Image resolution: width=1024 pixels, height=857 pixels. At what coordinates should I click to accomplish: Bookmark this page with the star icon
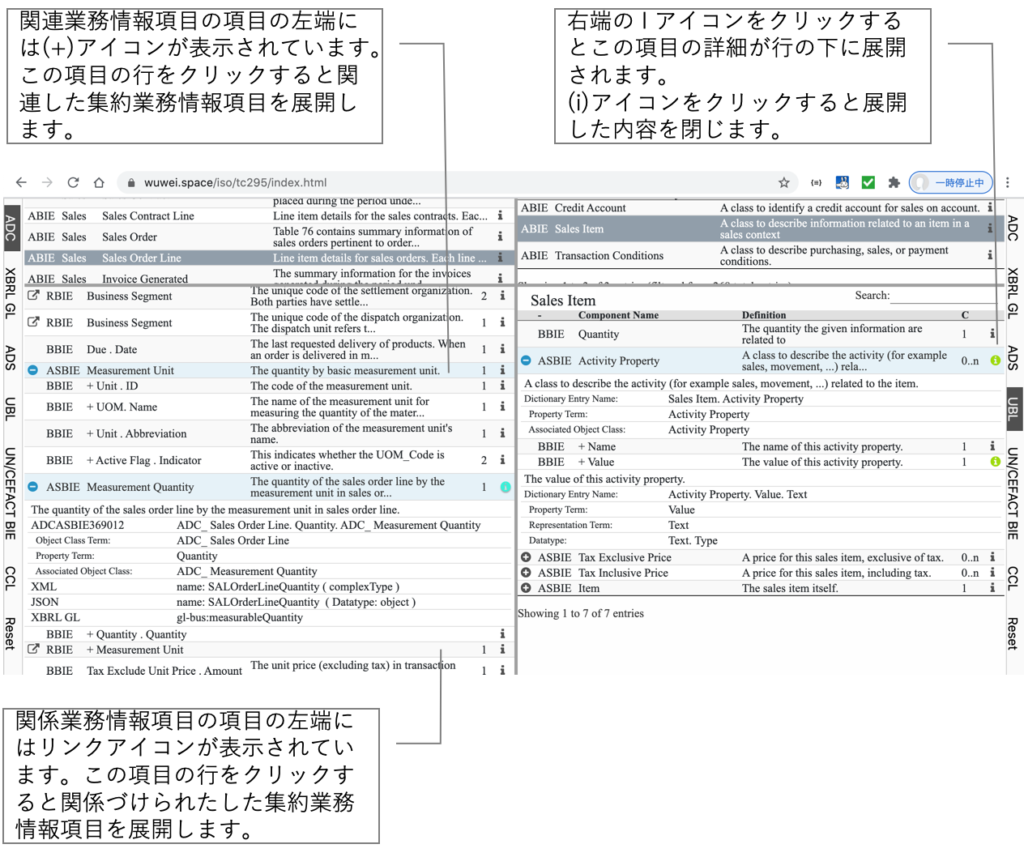point(784,182)
